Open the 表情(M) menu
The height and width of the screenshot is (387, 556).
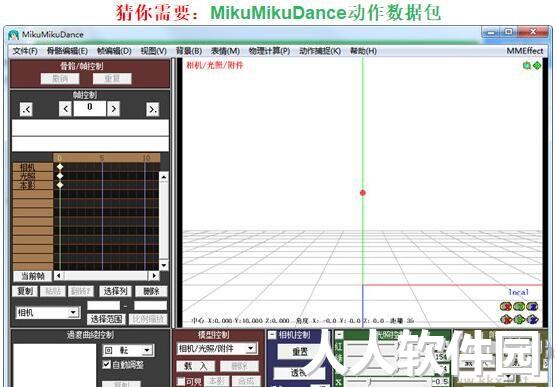click(226, 51)
